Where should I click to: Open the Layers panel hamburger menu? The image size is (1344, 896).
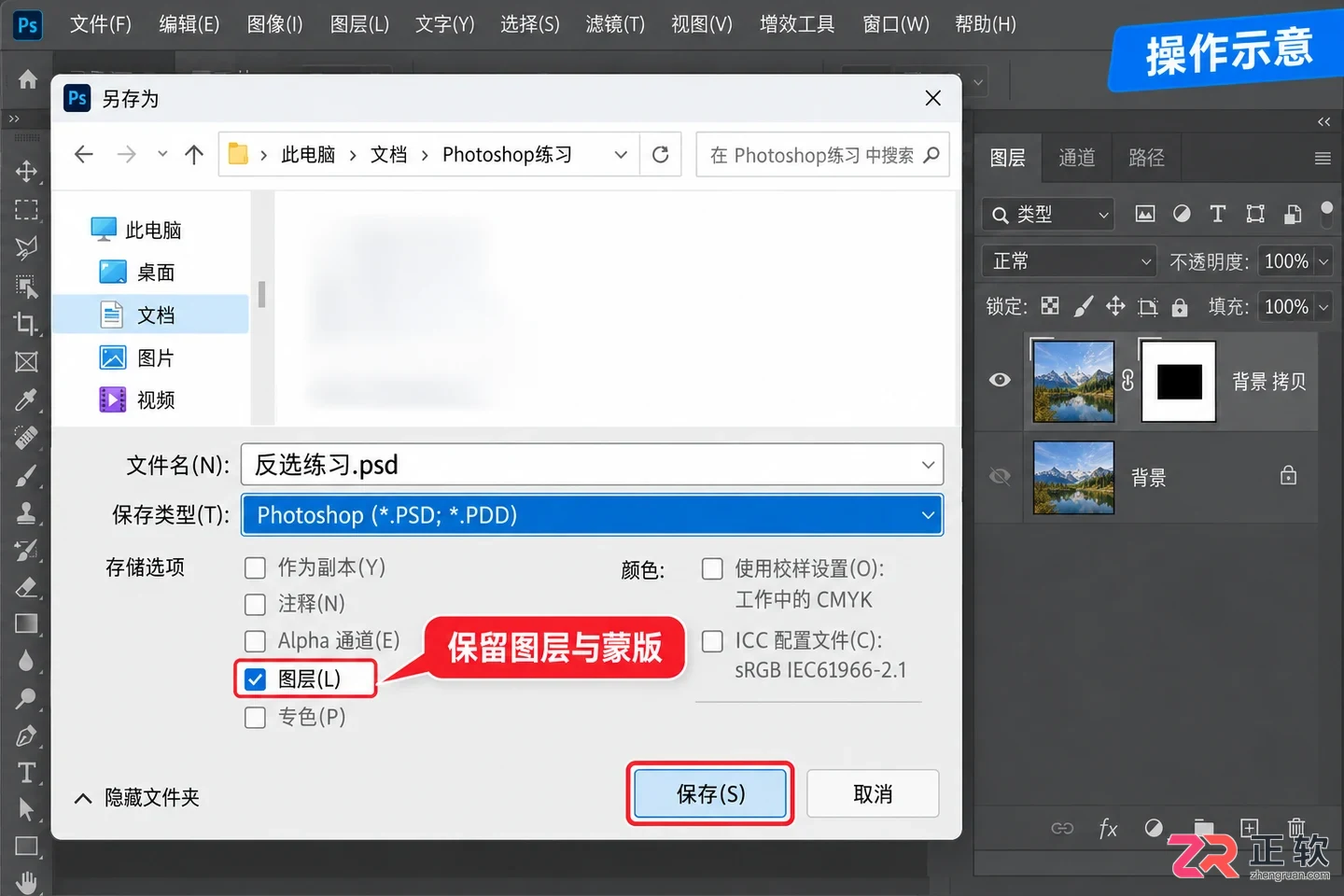(1323, 158)
